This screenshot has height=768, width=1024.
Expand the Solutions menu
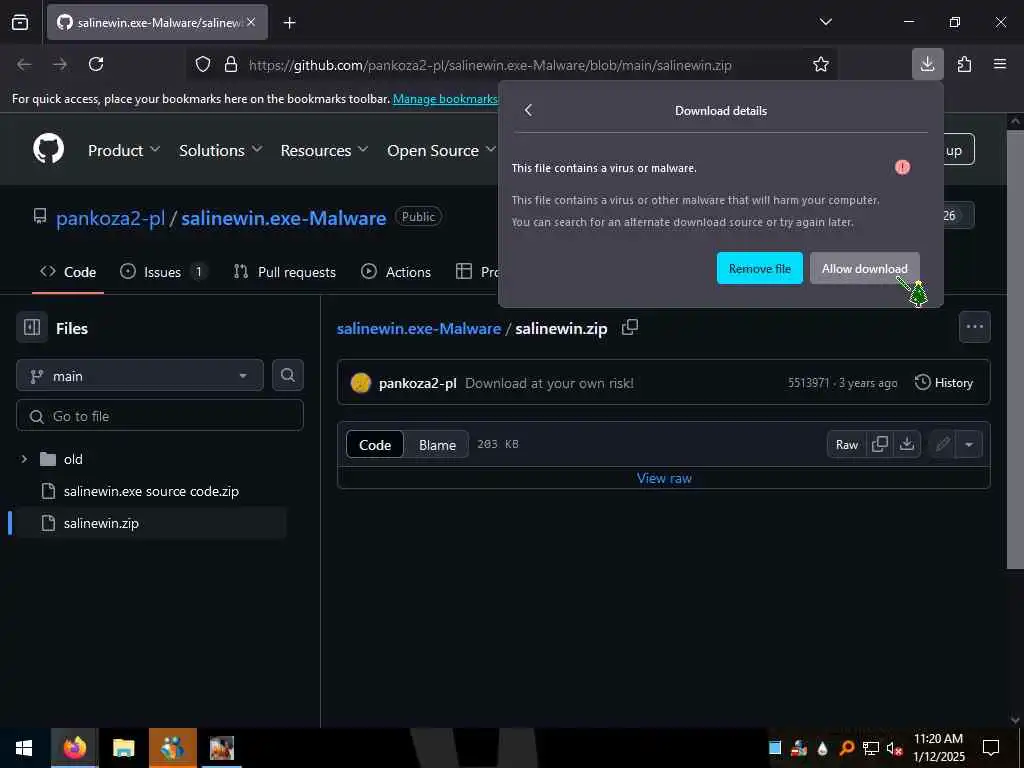click(x=221, y=150)
